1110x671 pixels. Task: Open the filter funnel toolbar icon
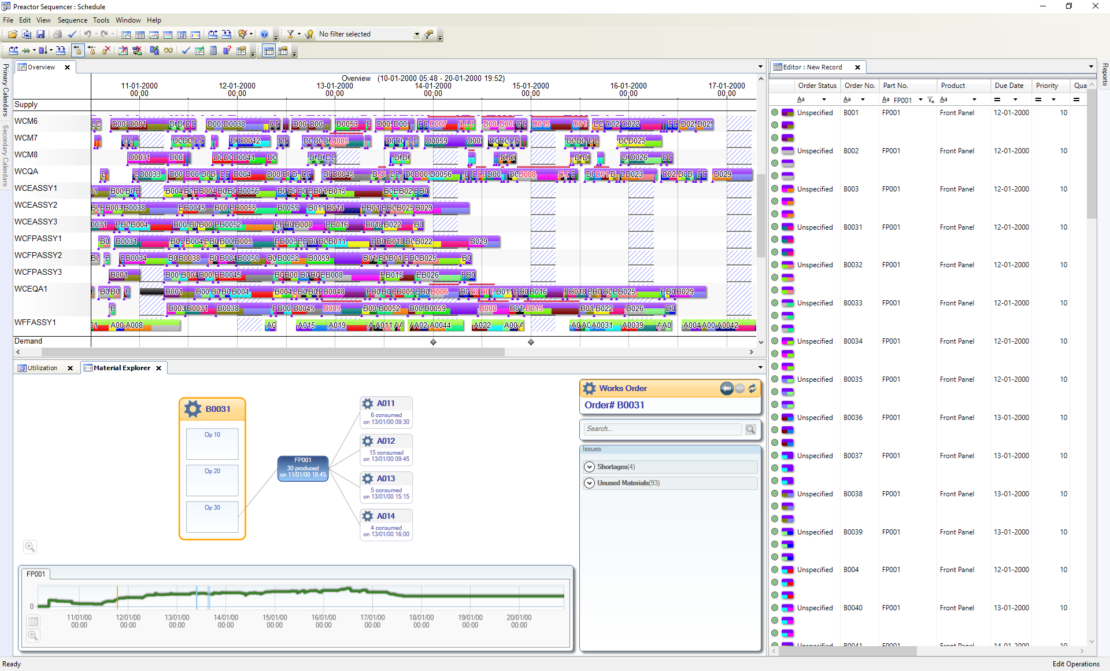(288, 34)
